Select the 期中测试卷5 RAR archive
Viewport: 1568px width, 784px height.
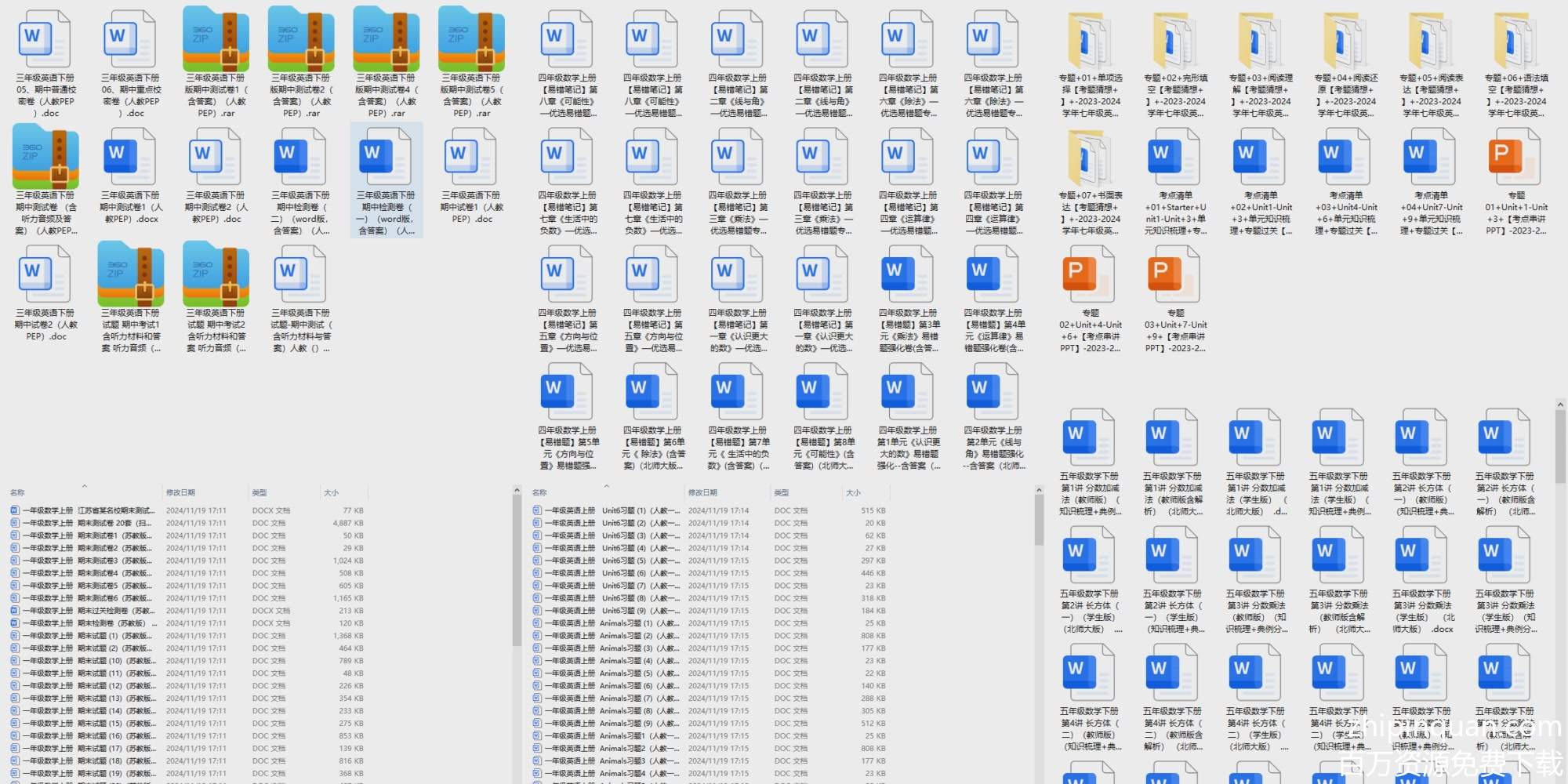coord(471,41)
